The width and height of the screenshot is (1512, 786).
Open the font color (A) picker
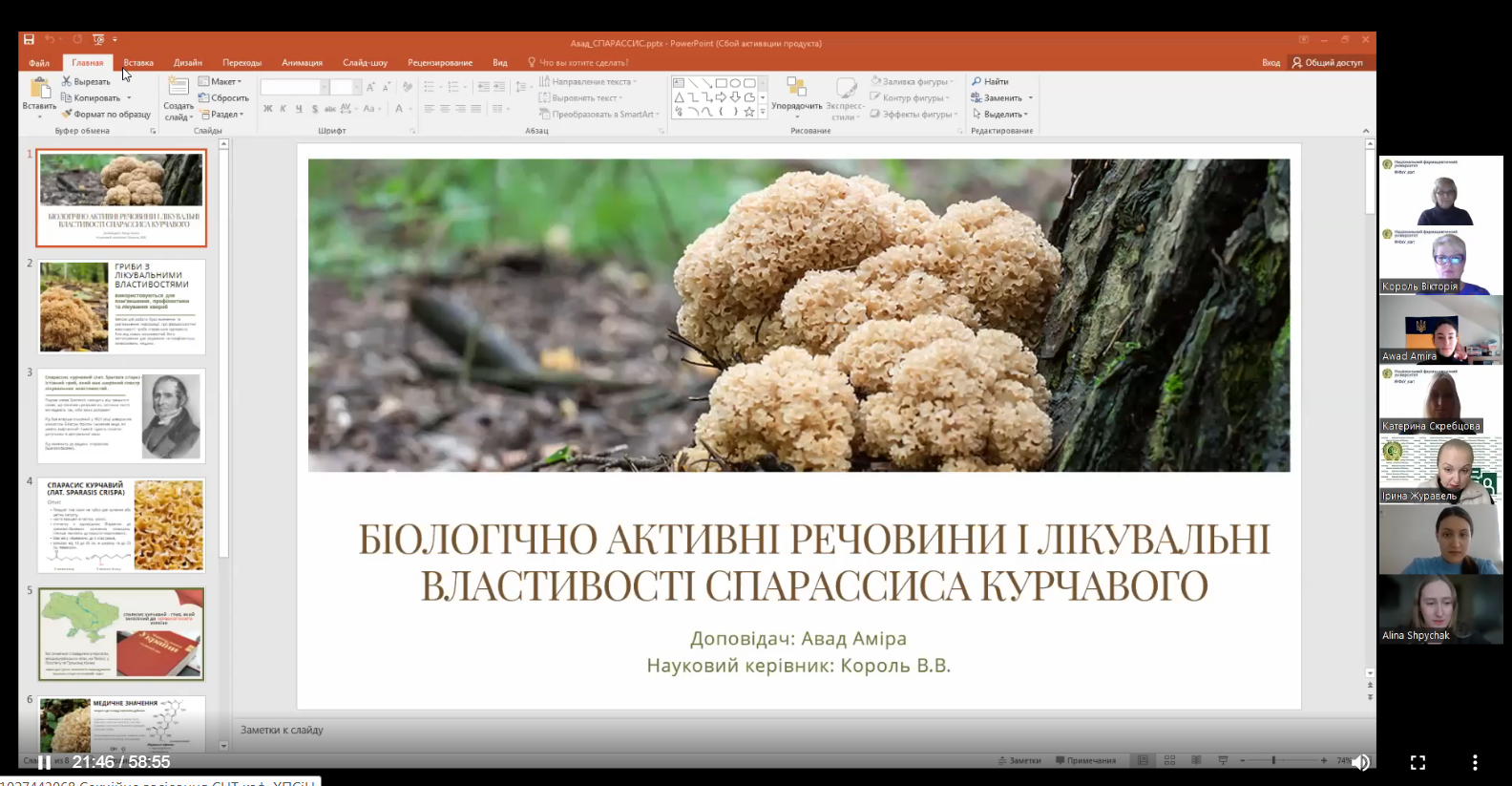[x=400, y=109]
